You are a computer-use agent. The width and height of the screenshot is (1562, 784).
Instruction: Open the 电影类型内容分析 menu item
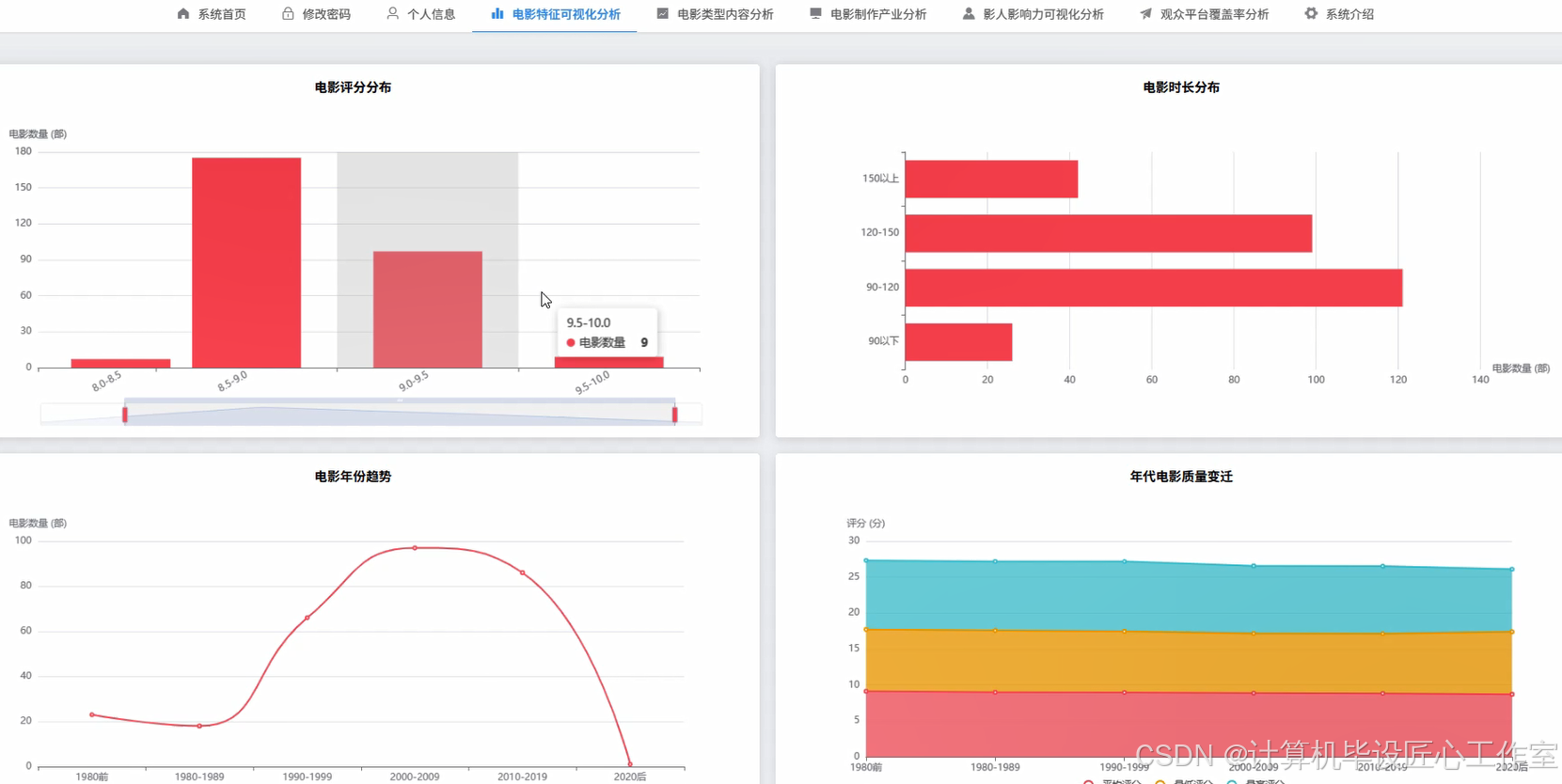pyautogui.click(x=715, y=14)
